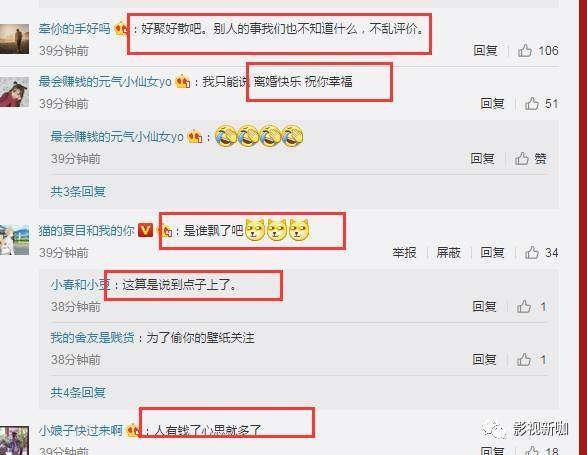Open avatar of 小娘子快过来啊
The width and height of the screenshot is (587, 455).
pyautogui.click(x=14, y=441)
